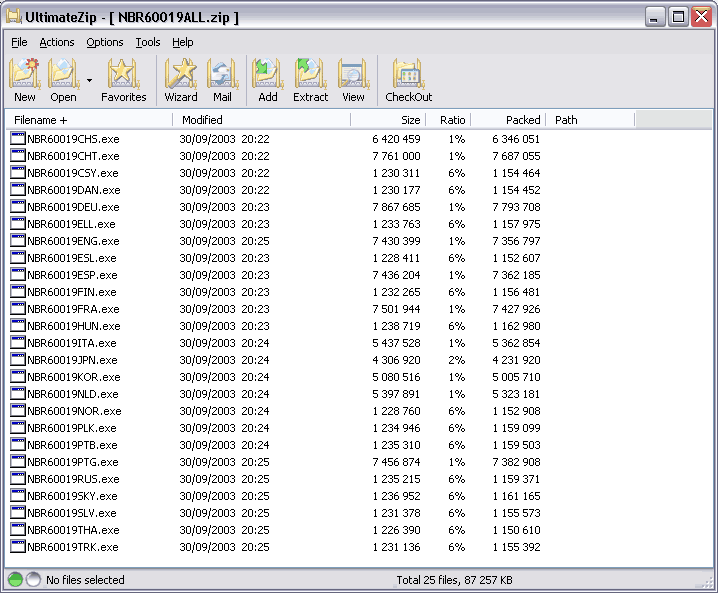Sort by the Ratio column header
This screenshot has width=718, height=593.
pyautogui.click(x=448, y=120)
